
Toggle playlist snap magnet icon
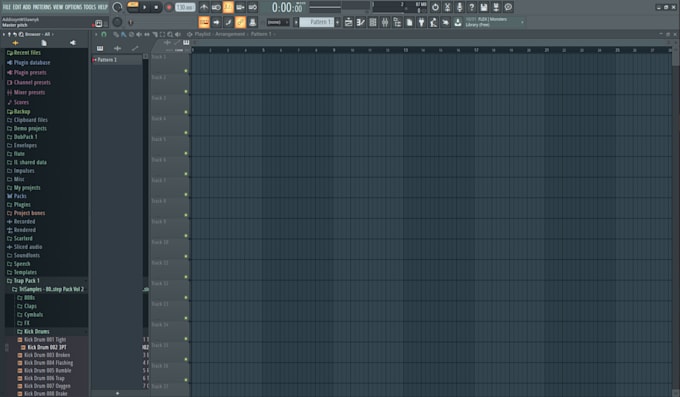104,34
